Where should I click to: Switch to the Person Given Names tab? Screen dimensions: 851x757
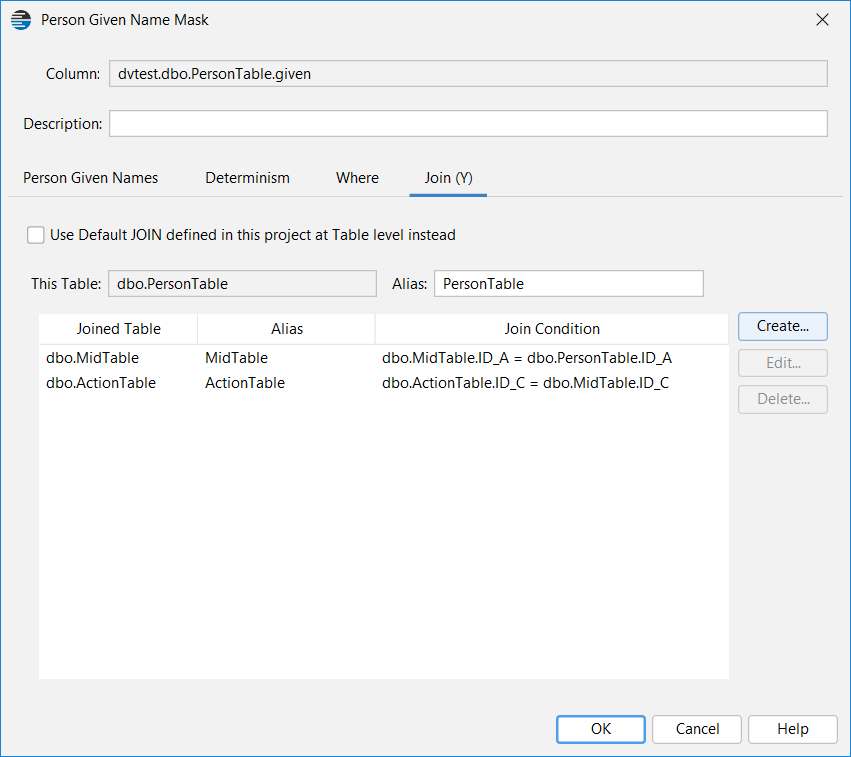pyautogui.click(x=90, y=178)
